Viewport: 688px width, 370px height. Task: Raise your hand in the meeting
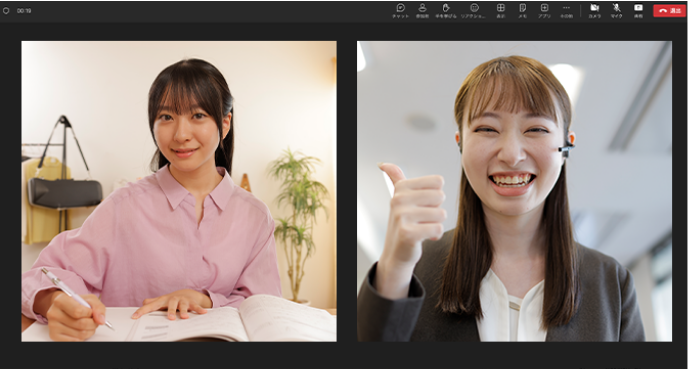[x=446, y=11]
